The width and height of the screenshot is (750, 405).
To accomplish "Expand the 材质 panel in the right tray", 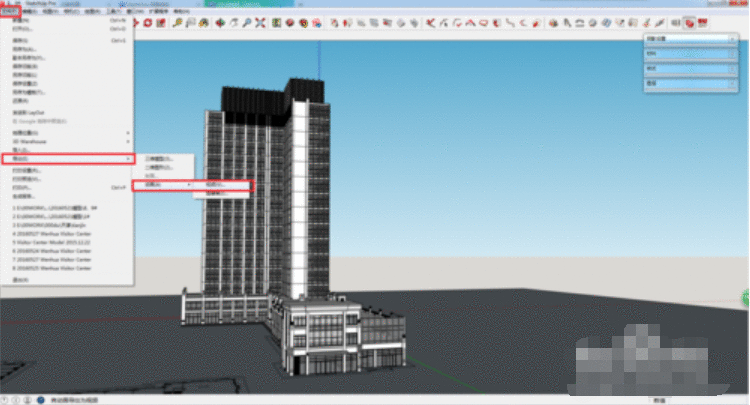I will pyautogui.click(x=690, y=54).
